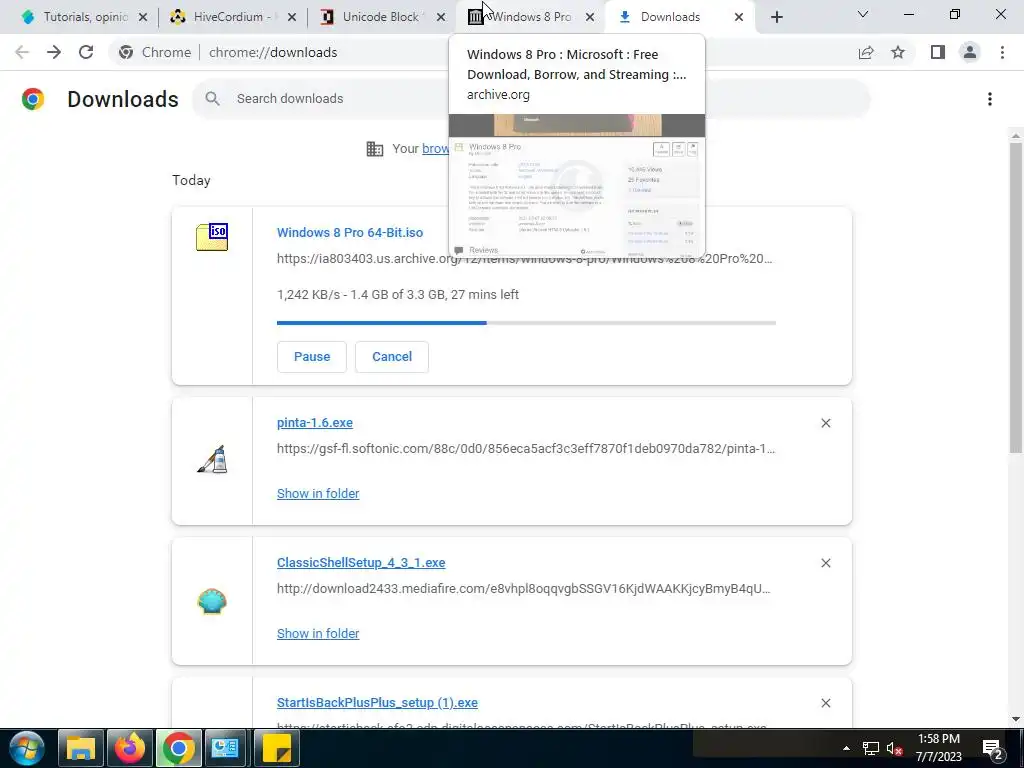Click the Windows 8 Pro ISO file icon
The image size is (1024, 768).
tap(212, 237)
